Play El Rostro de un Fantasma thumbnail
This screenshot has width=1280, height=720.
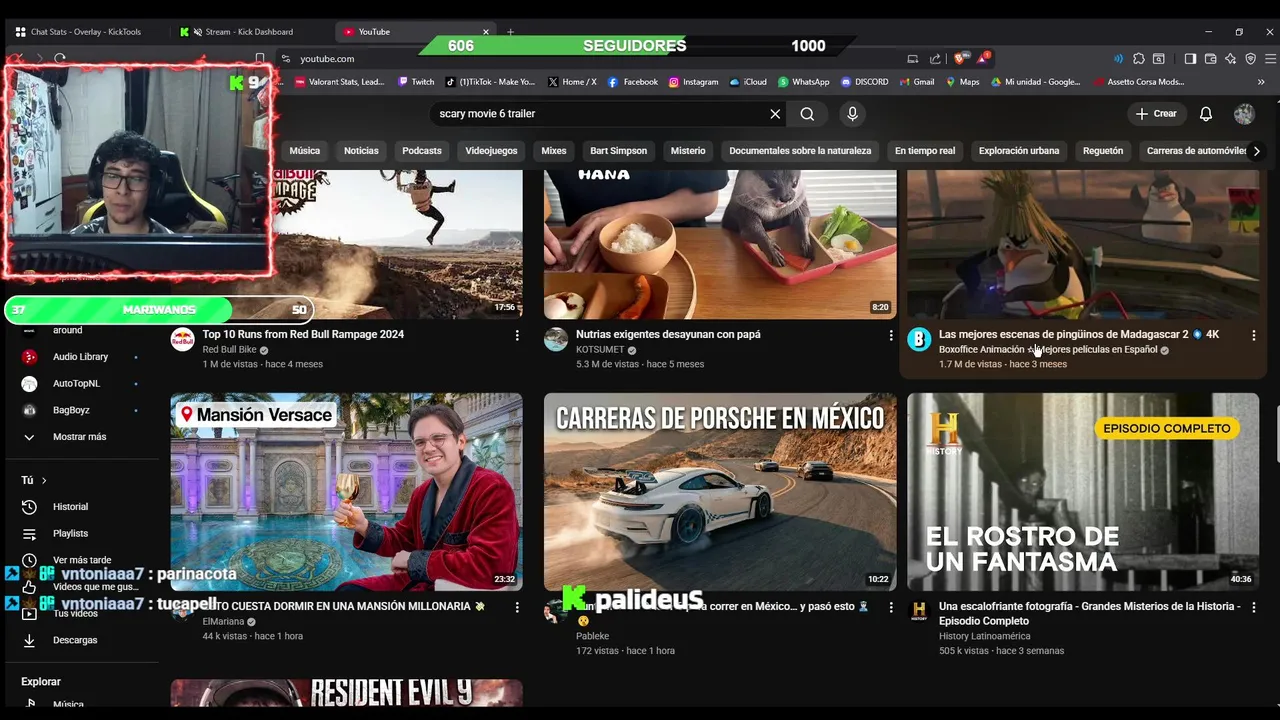tap(1083, 491)
